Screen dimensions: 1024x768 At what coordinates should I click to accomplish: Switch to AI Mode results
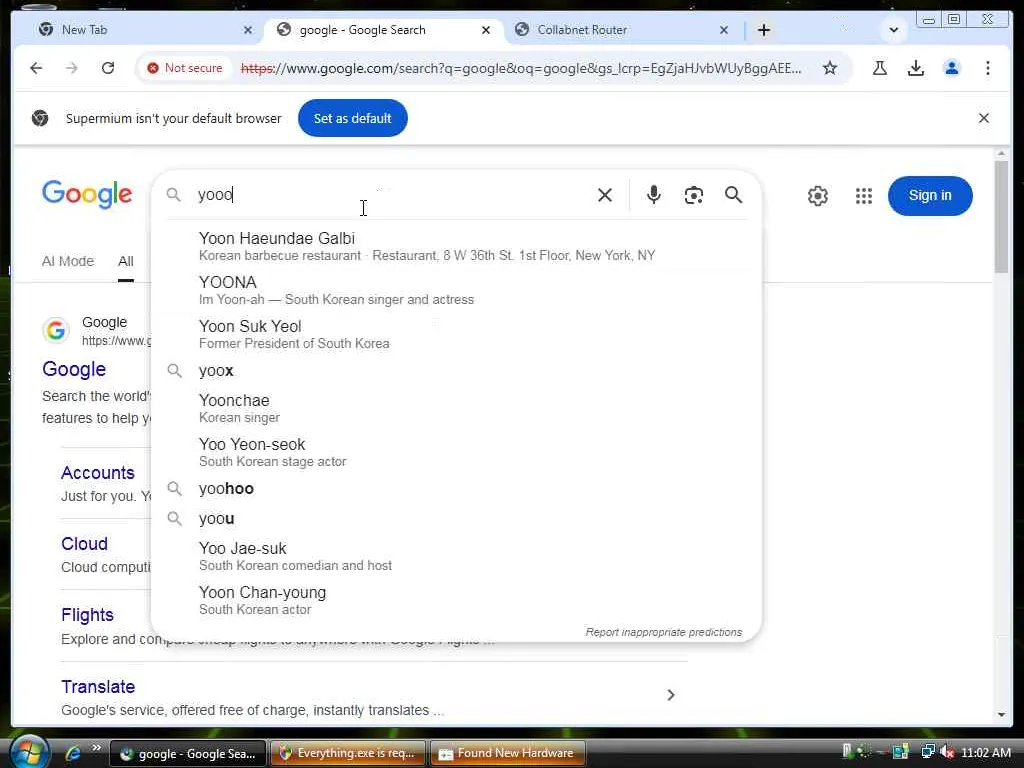tap(68, 261)
